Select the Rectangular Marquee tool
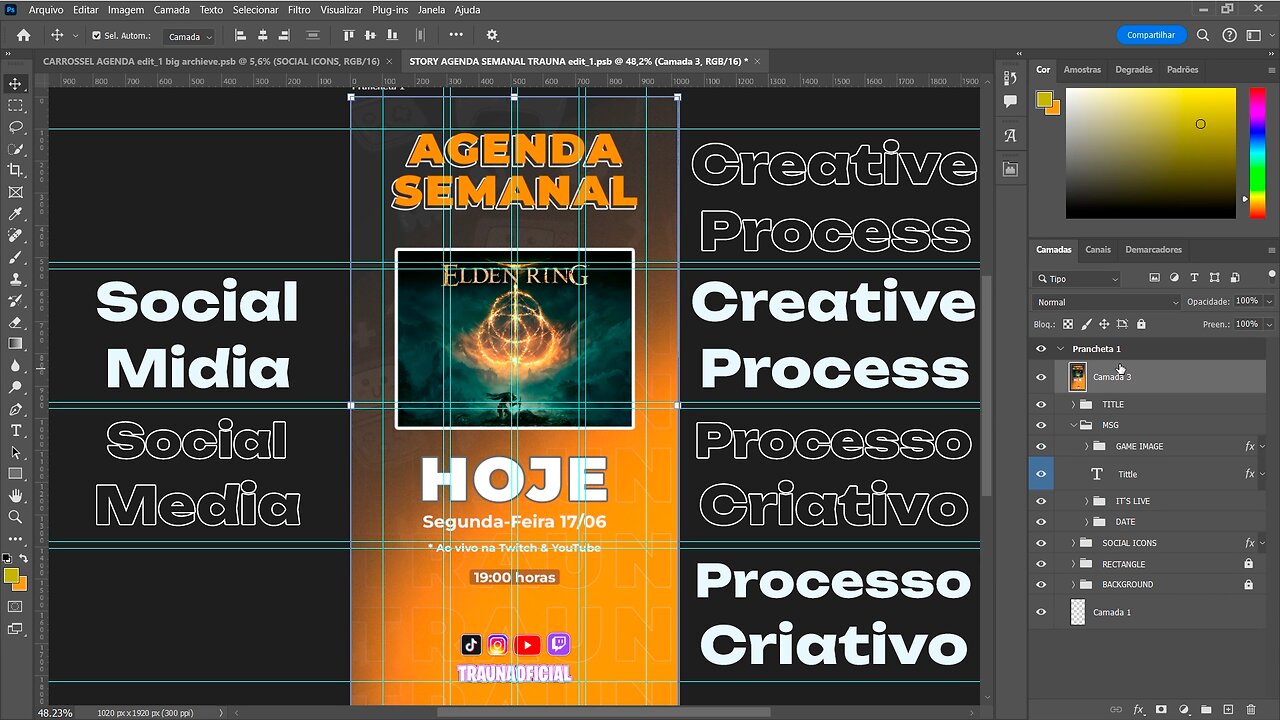This screenshot has height=720, width=1280. click(x=15, y=106)
